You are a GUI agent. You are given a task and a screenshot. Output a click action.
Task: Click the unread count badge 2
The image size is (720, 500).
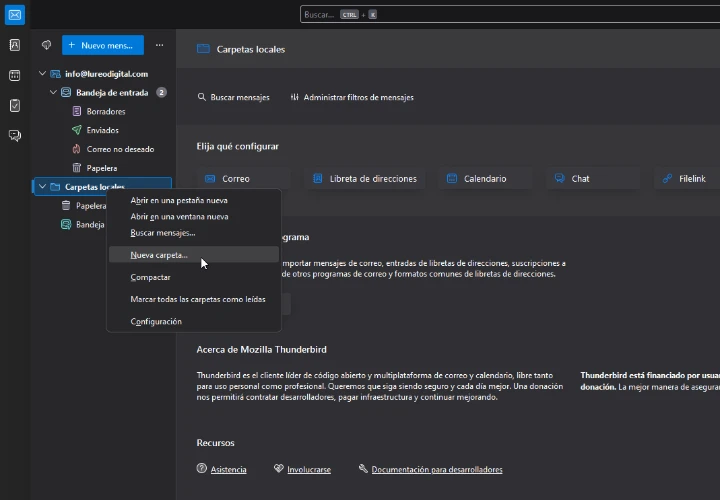click(x=161, y=93)
